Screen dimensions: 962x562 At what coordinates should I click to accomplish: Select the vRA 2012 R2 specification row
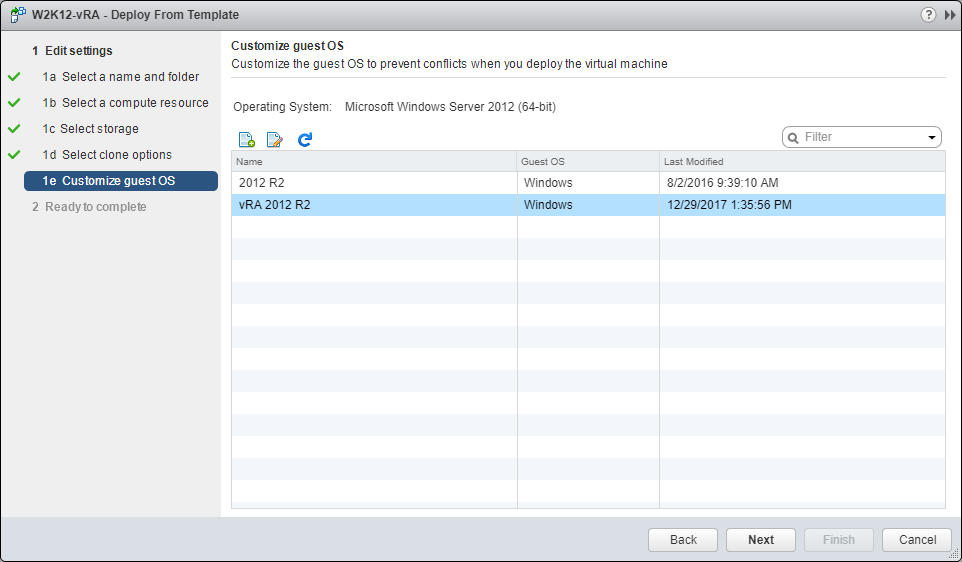point(588,205)
